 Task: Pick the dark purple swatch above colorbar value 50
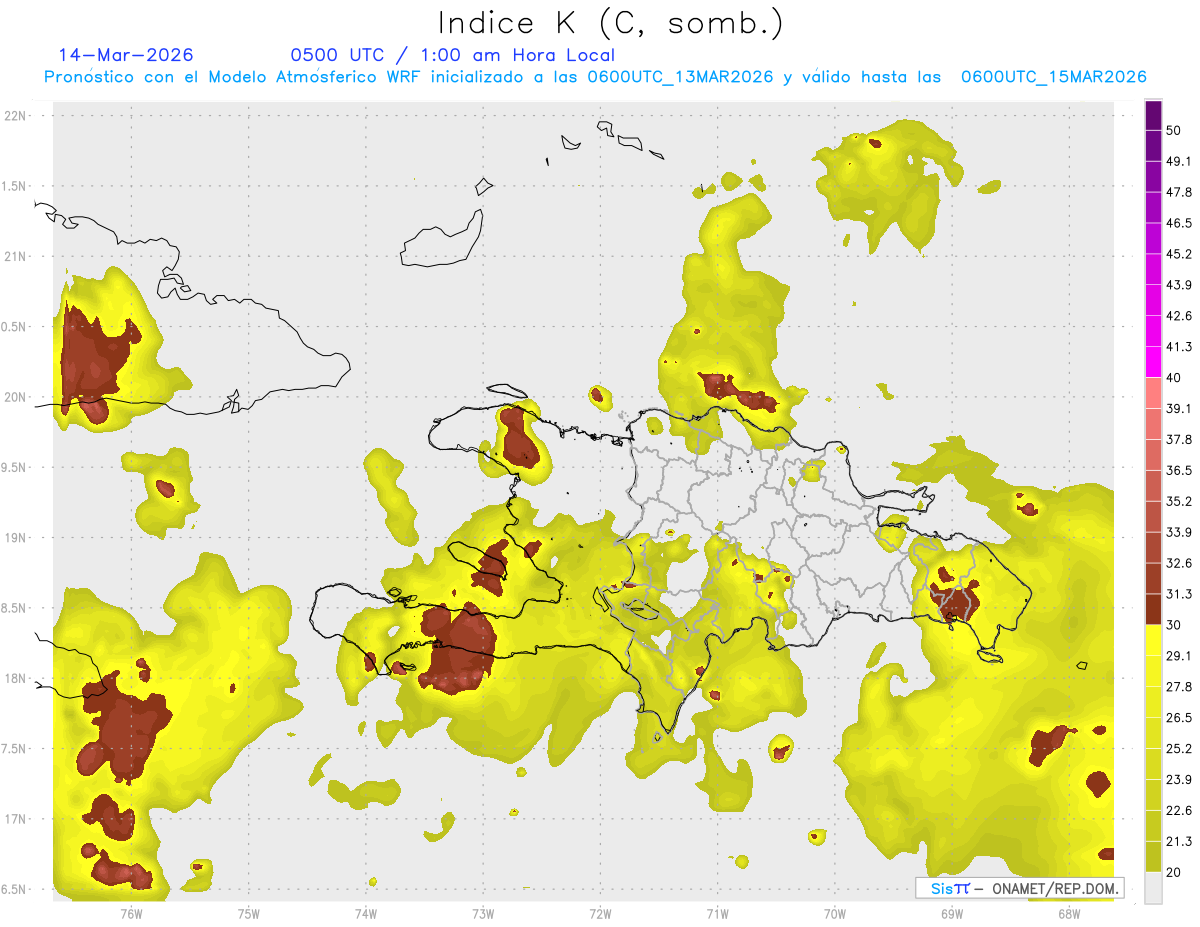tap(1153, 115)
